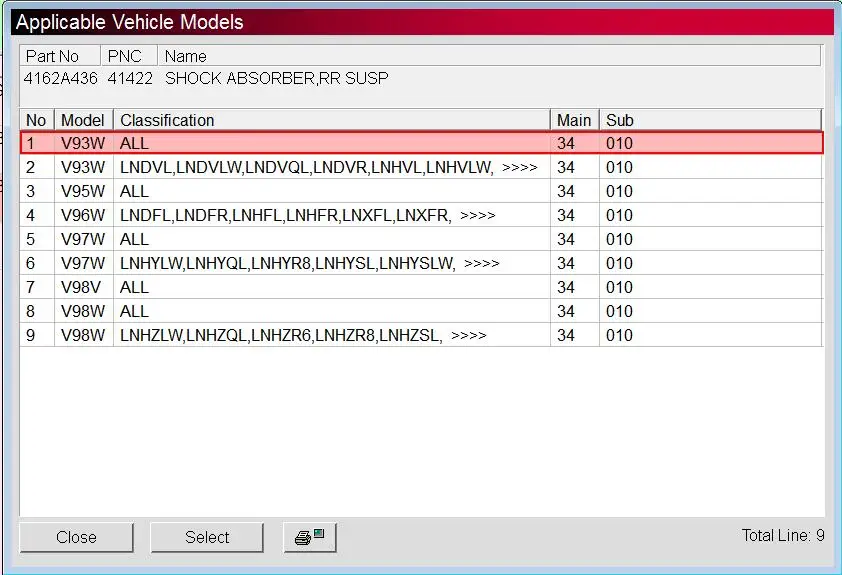This screenshot has width=842, height=575.
Task: Expand the truncated classification list starting with LNDVL
Action: coord(519,168)
